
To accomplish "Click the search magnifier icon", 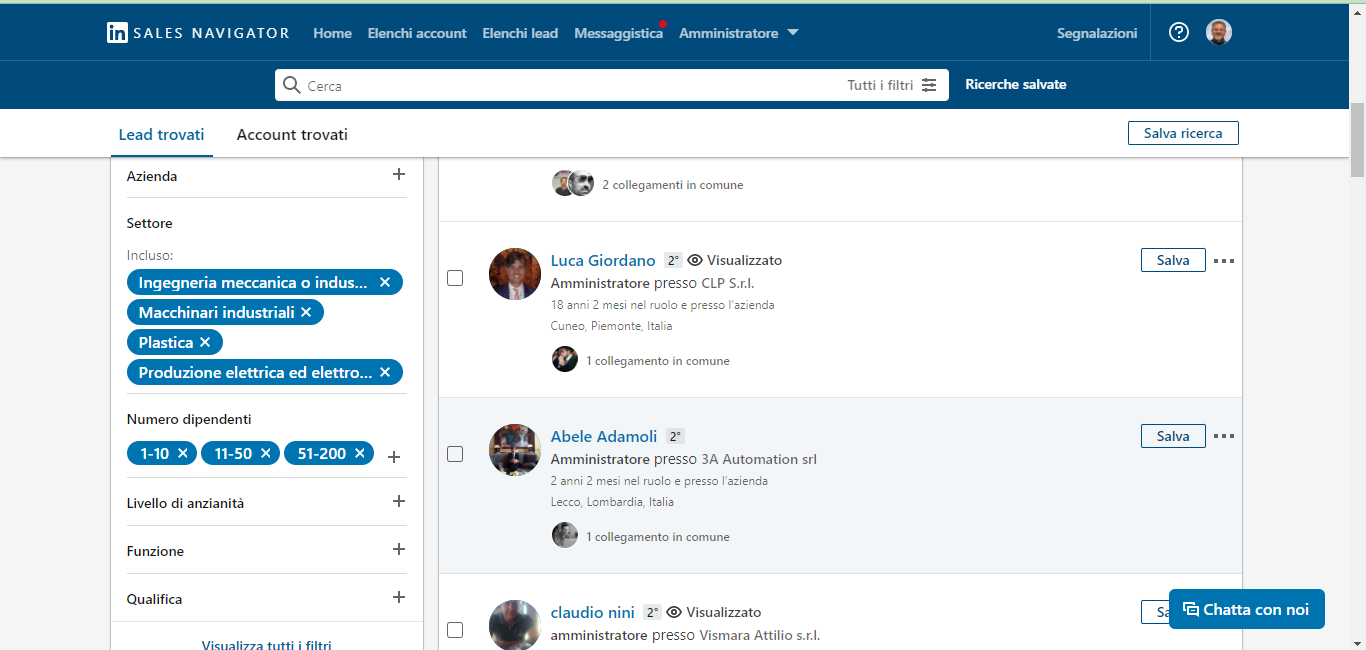I will pyautogui.click(x=292, y=85).
